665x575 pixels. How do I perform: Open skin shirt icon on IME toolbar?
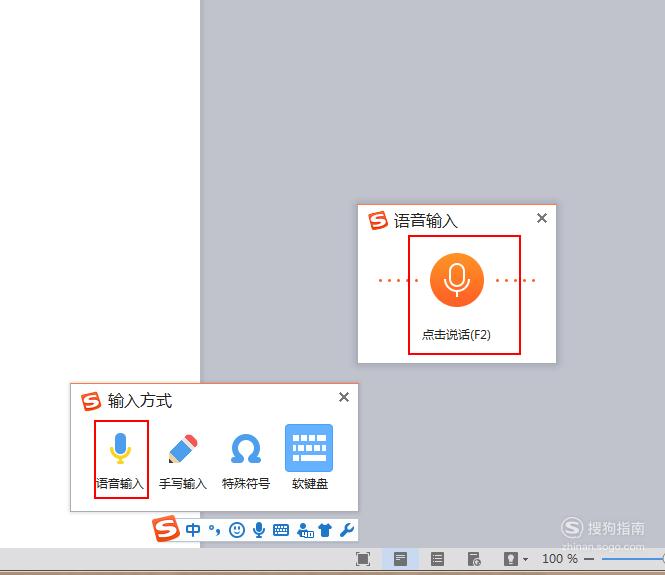(x=325, y=530)
